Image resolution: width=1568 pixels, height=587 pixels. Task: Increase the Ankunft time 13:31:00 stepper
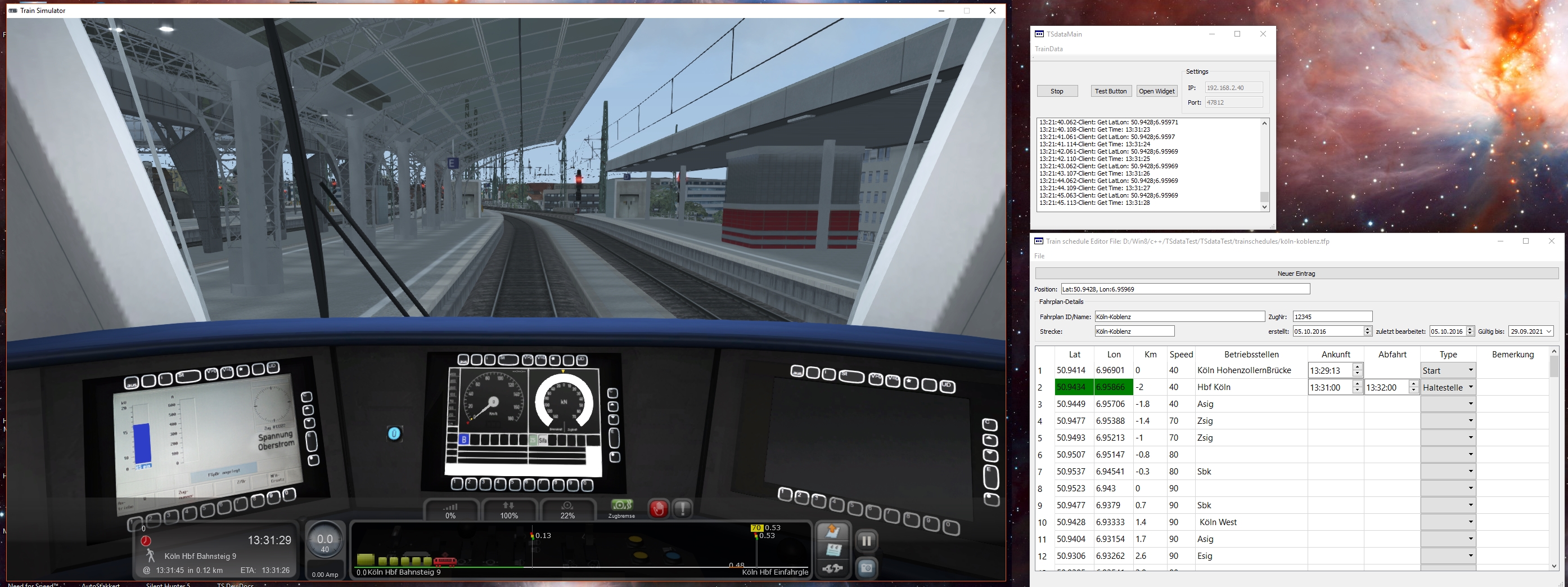tap(1357, 384)
